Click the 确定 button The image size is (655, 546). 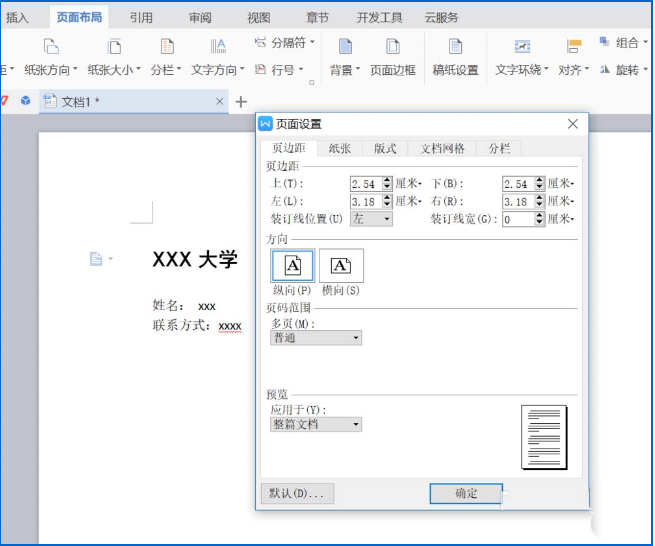tap(466, 493)
